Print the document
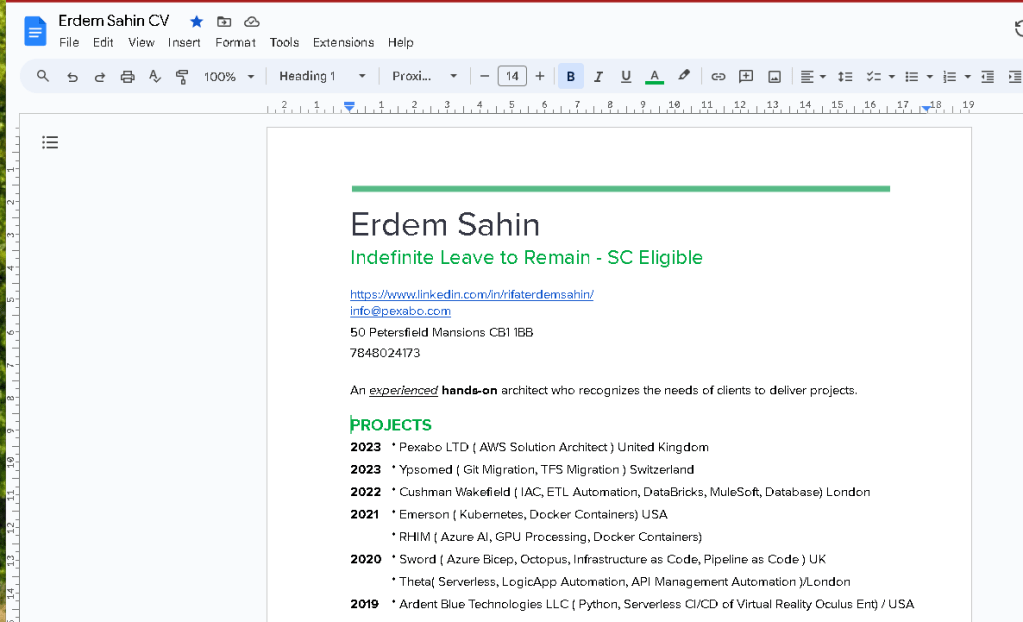This screenshot has height=622, width=1023. pyautogui.click(x=127, y=77)
